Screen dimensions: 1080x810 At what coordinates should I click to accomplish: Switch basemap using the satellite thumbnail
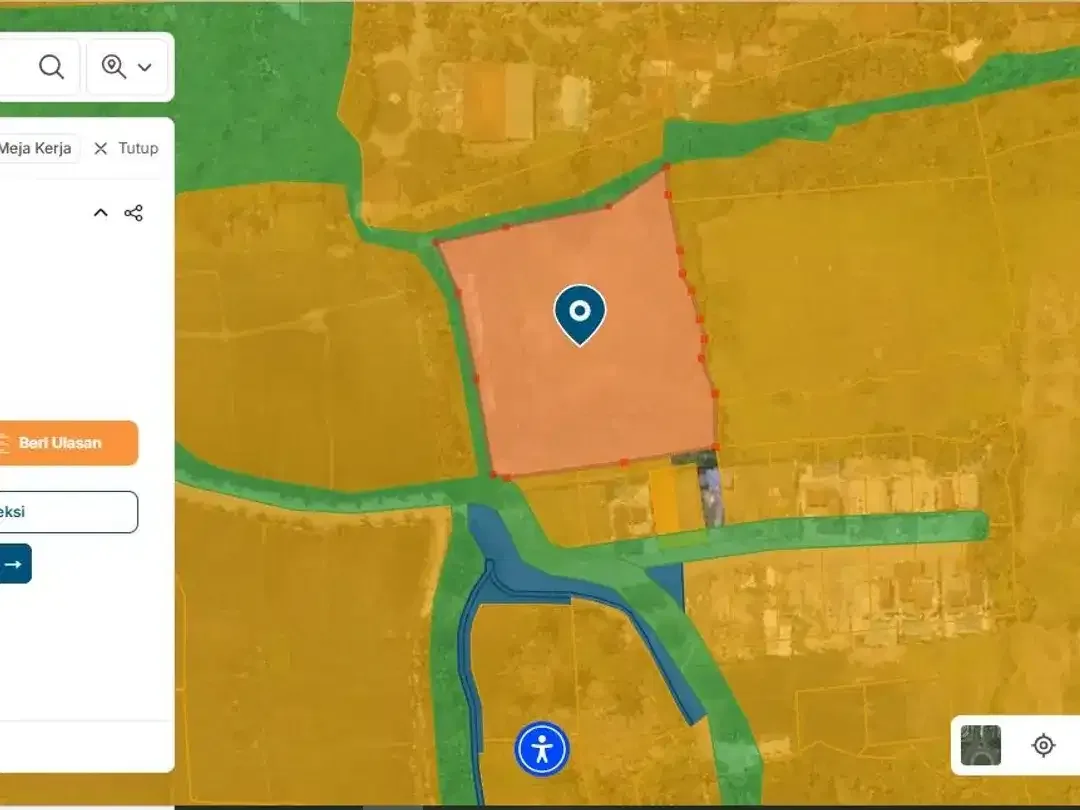point(981,745)
